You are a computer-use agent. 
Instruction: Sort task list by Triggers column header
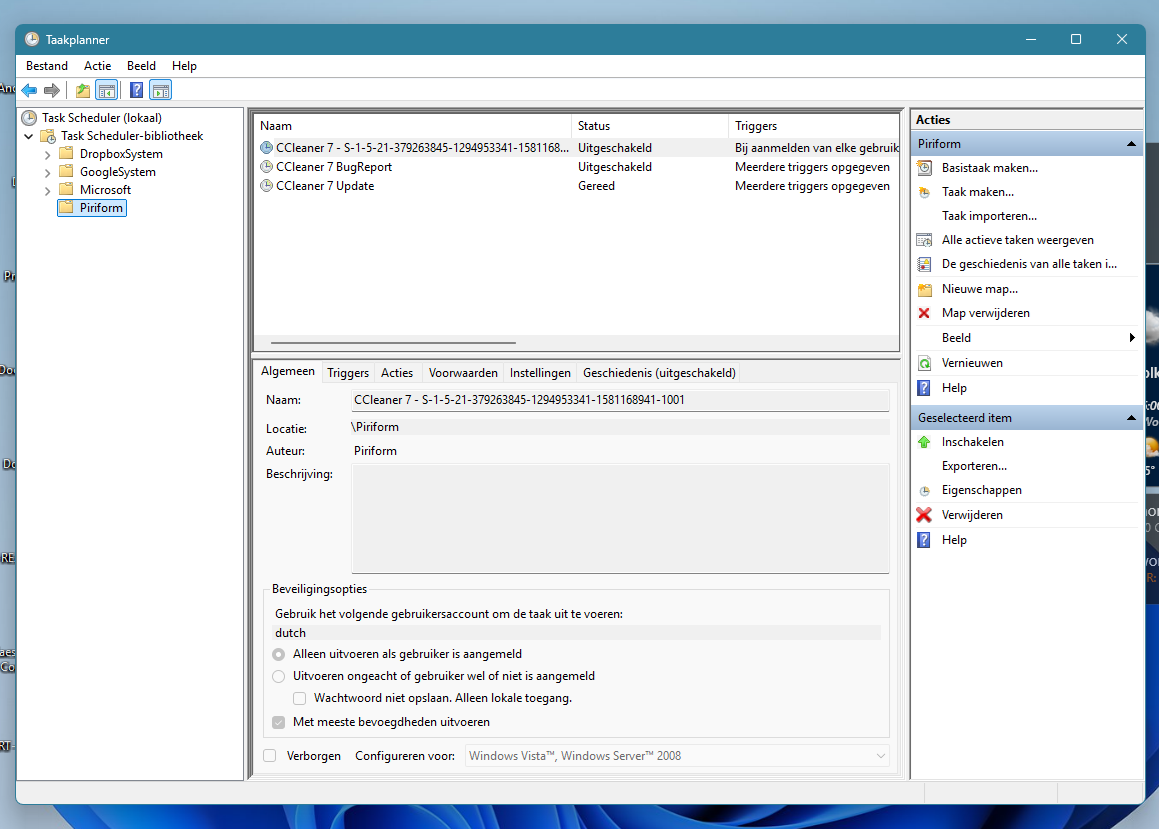point(813,126)
